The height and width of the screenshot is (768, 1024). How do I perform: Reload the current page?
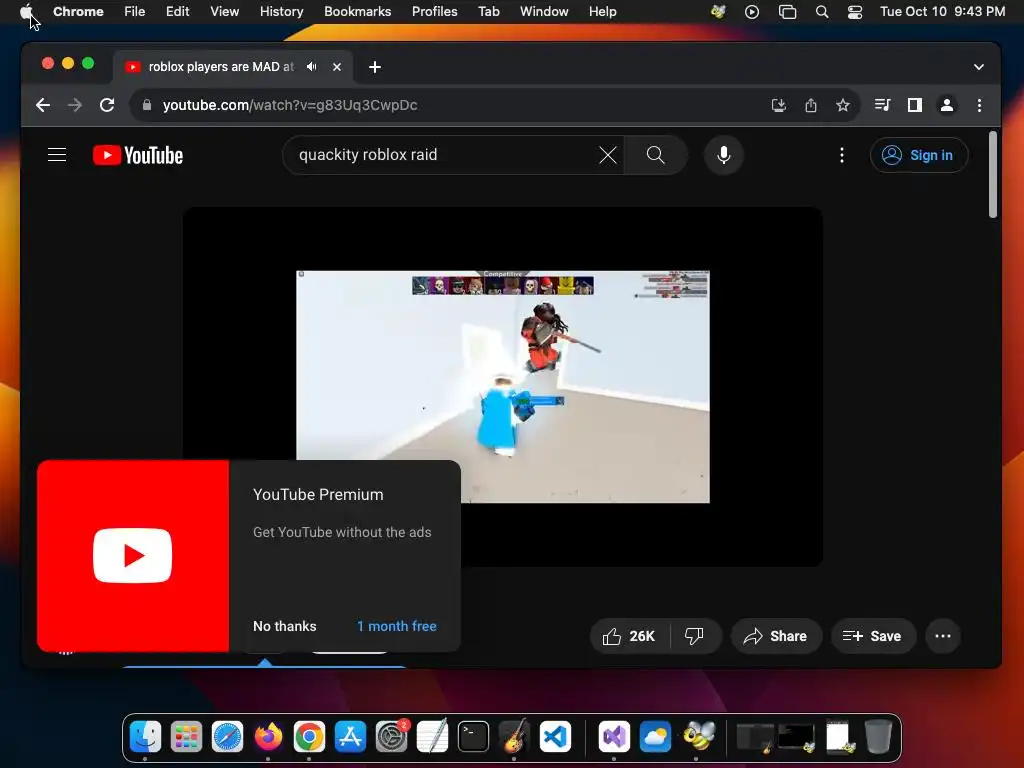[107, 105]
